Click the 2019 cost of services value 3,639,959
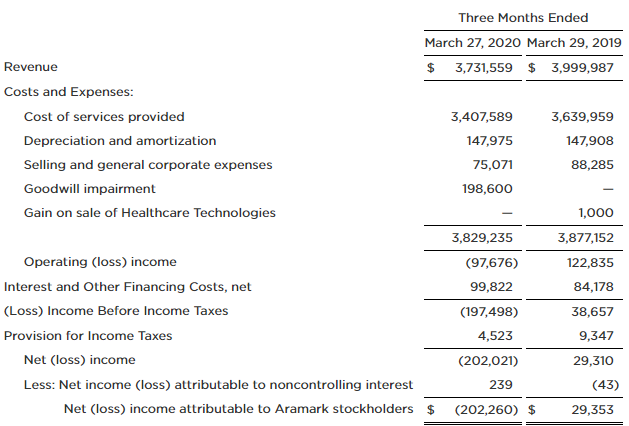The height and width of the screenshot is (426, 629). click(x=582, y=117)
